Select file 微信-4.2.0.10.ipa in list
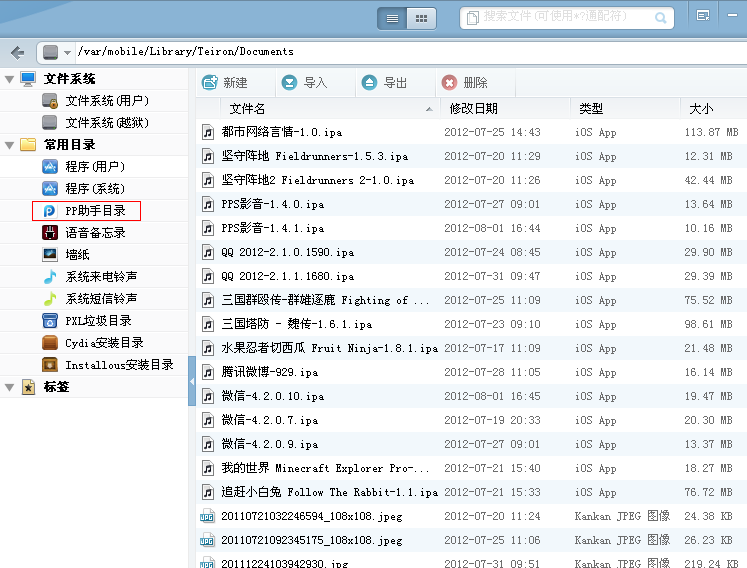This screenshot has width=747, height=568. coord(272,396)
